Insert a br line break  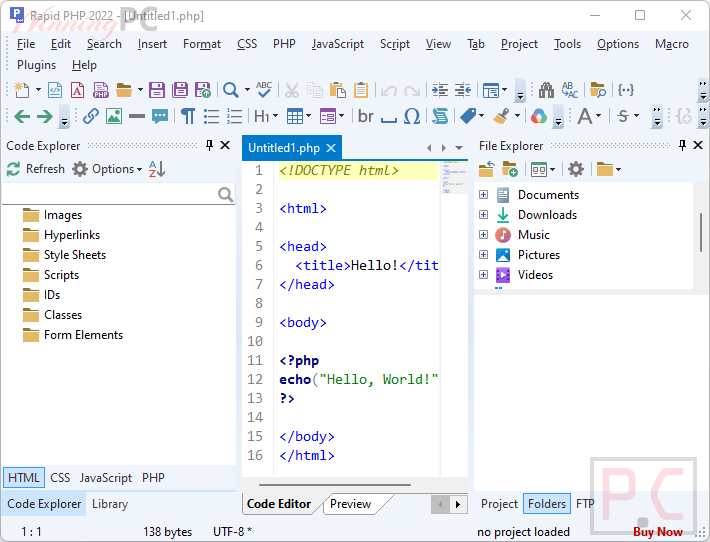coord(365,116)
